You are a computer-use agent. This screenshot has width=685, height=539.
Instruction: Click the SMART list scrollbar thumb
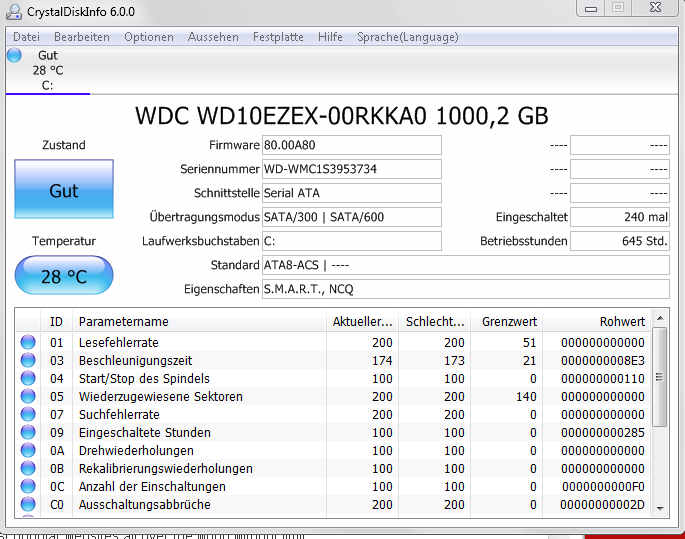(660, 377)
